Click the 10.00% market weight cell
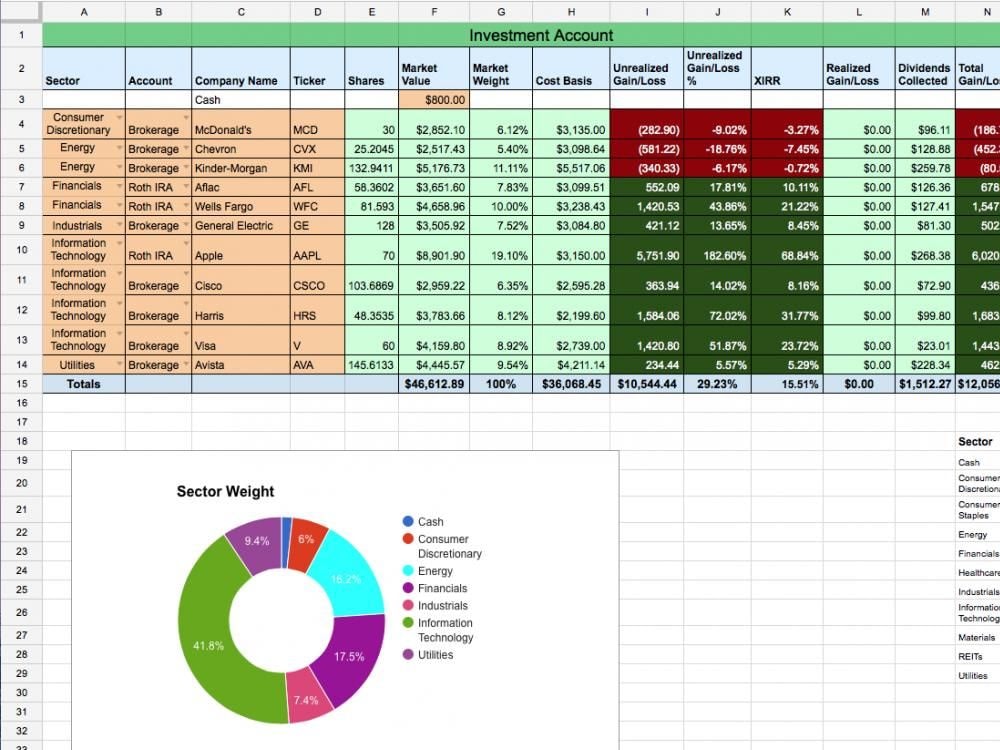This screenshot has height=750, width=1000. point(501,206)
